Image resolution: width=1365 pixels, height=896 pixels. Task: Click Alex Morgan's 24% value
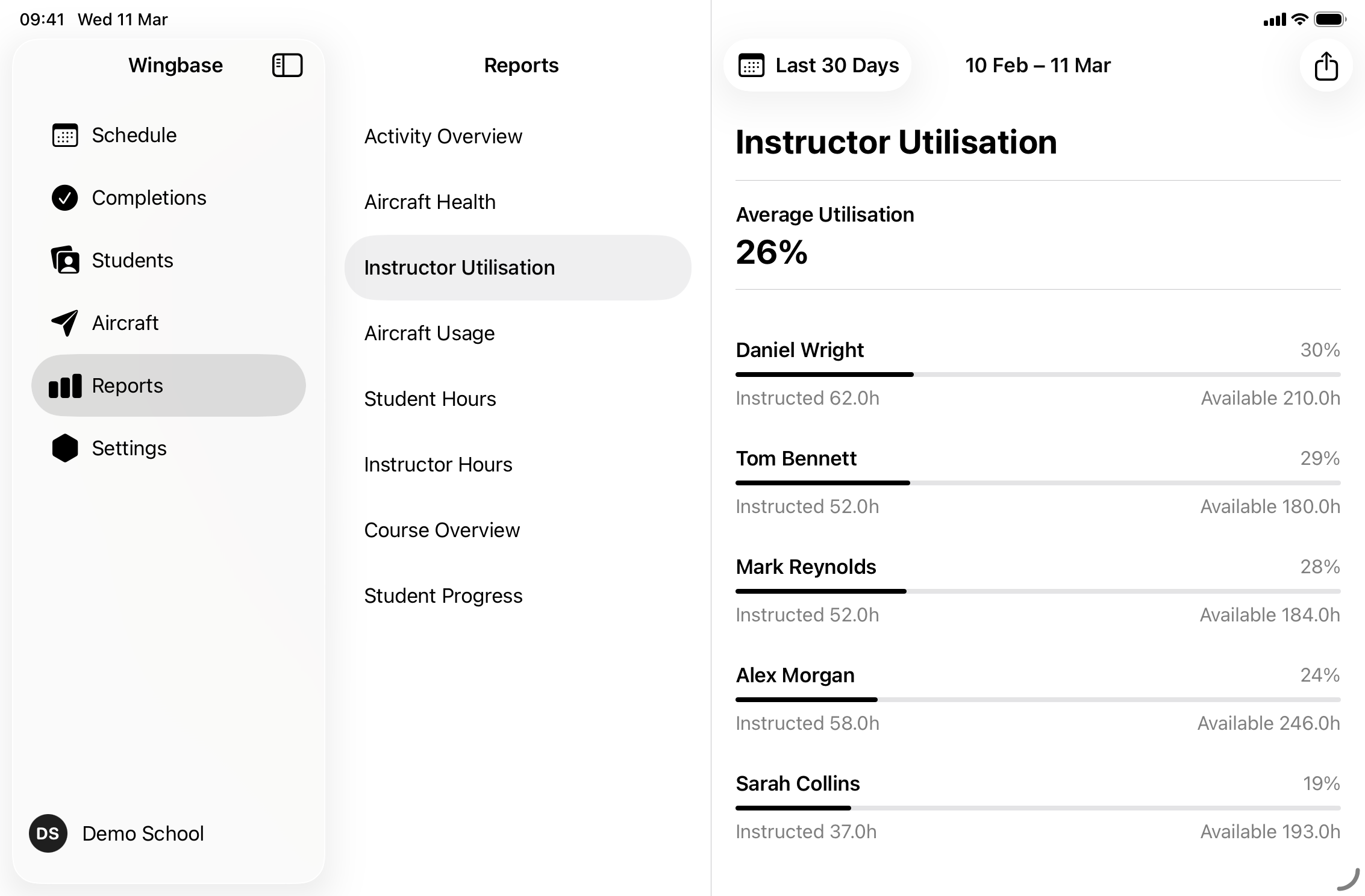tap(1320, 675)
